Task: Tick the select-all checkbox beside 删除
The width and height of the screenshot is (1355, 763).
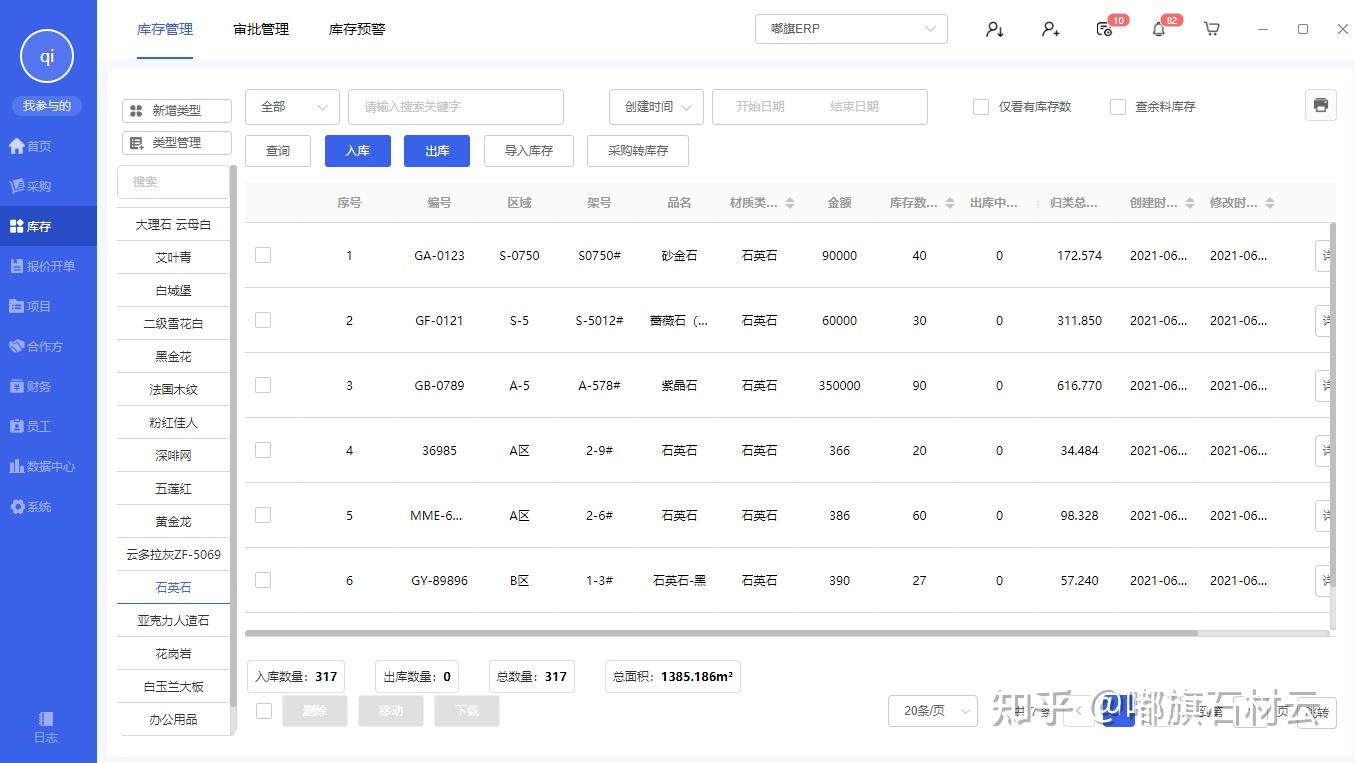Action: coord(264,711)
